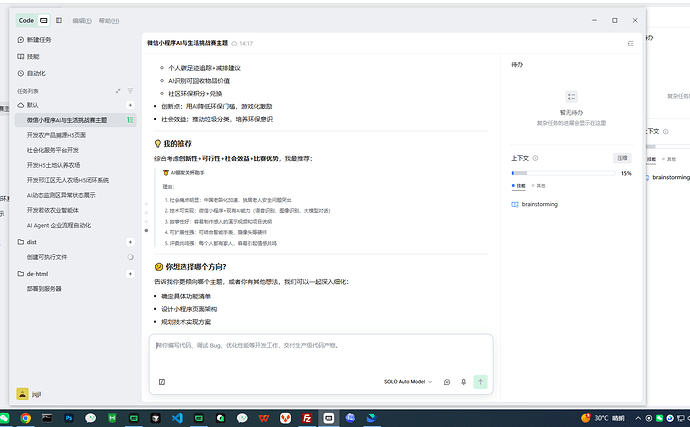Open the 自动化 automation page
The image size is (690, 427).
[31, 73]
